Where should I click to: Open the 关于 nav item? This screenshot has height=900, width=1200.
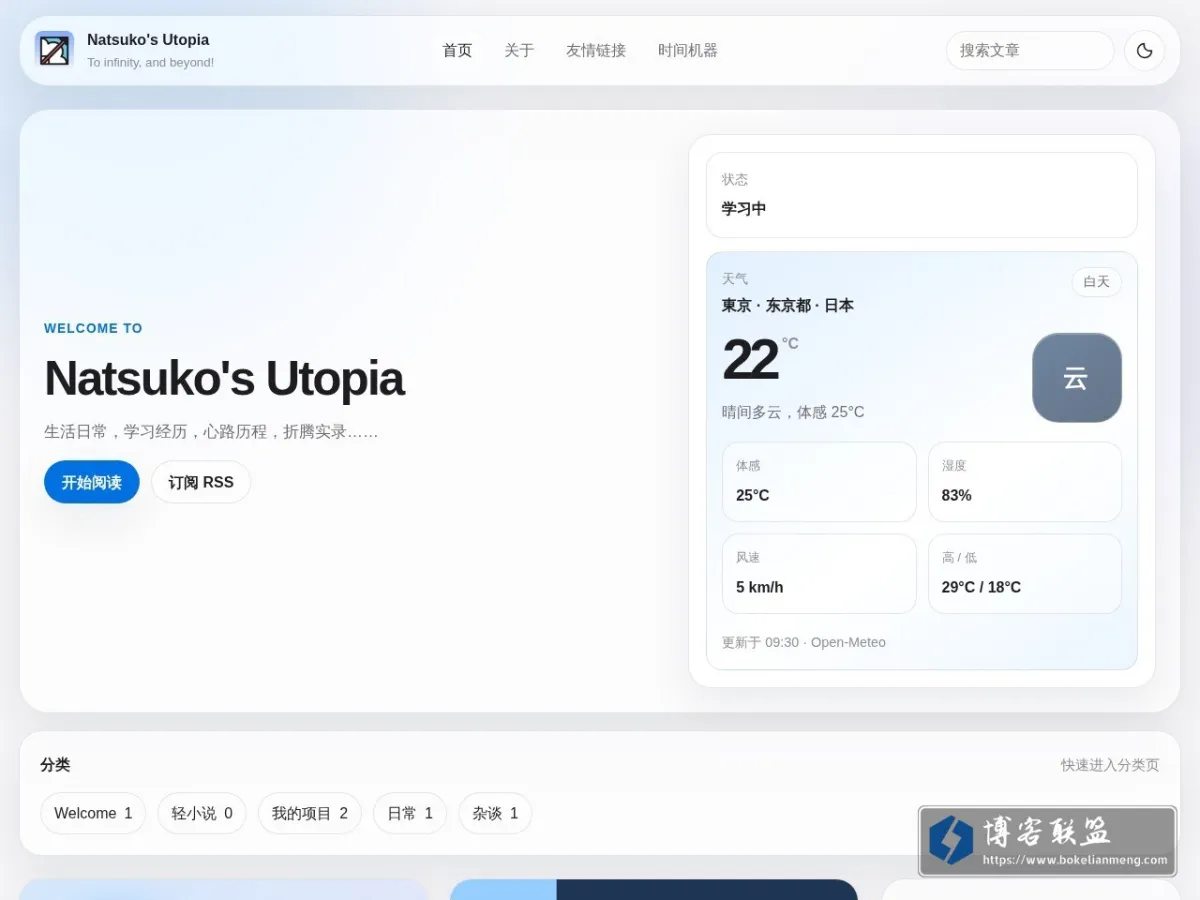(519, 50)
